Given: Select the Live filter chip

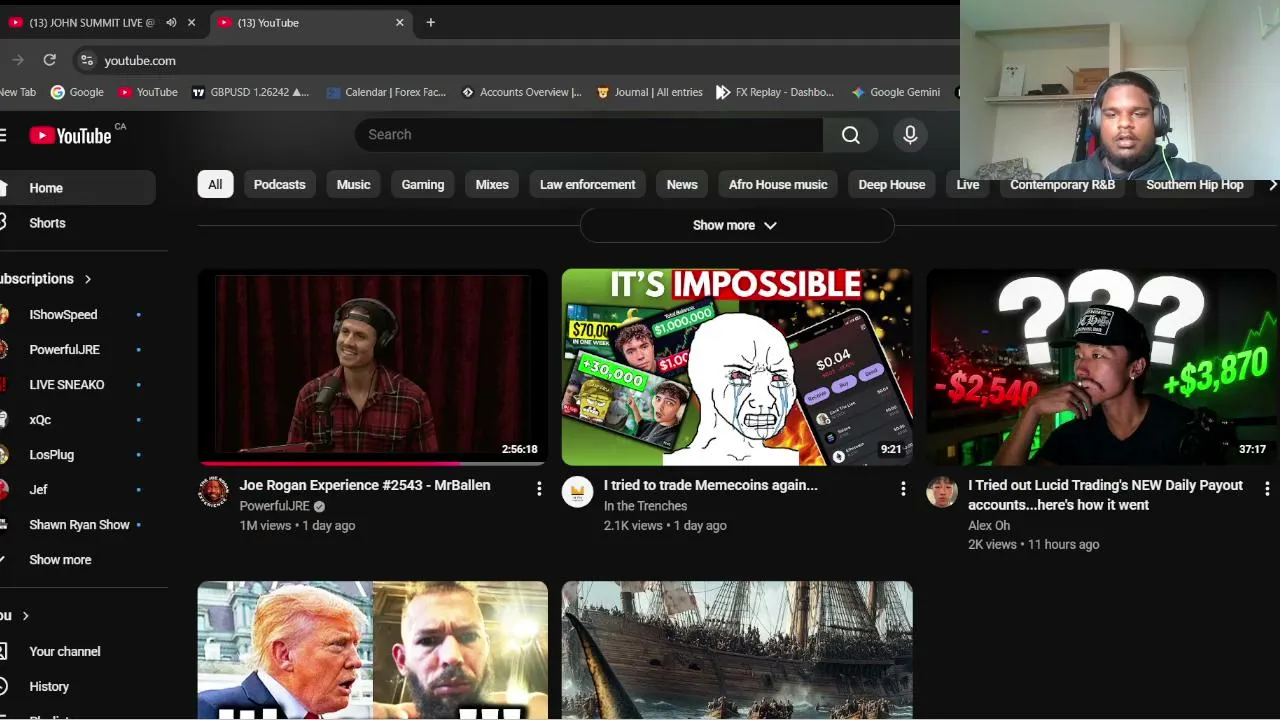Looking at the screenshot, I should [x=968, y=185].
